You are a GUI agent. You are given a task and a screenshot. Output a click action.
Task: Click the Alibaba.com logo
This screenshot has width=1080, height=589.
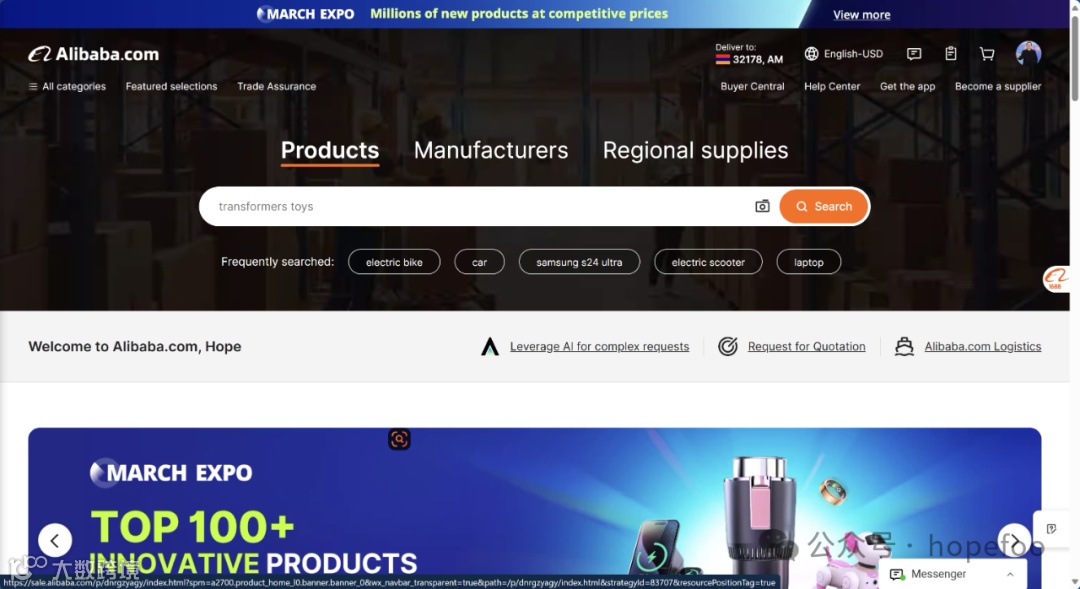pyautogui.click(x=94, y=54)
